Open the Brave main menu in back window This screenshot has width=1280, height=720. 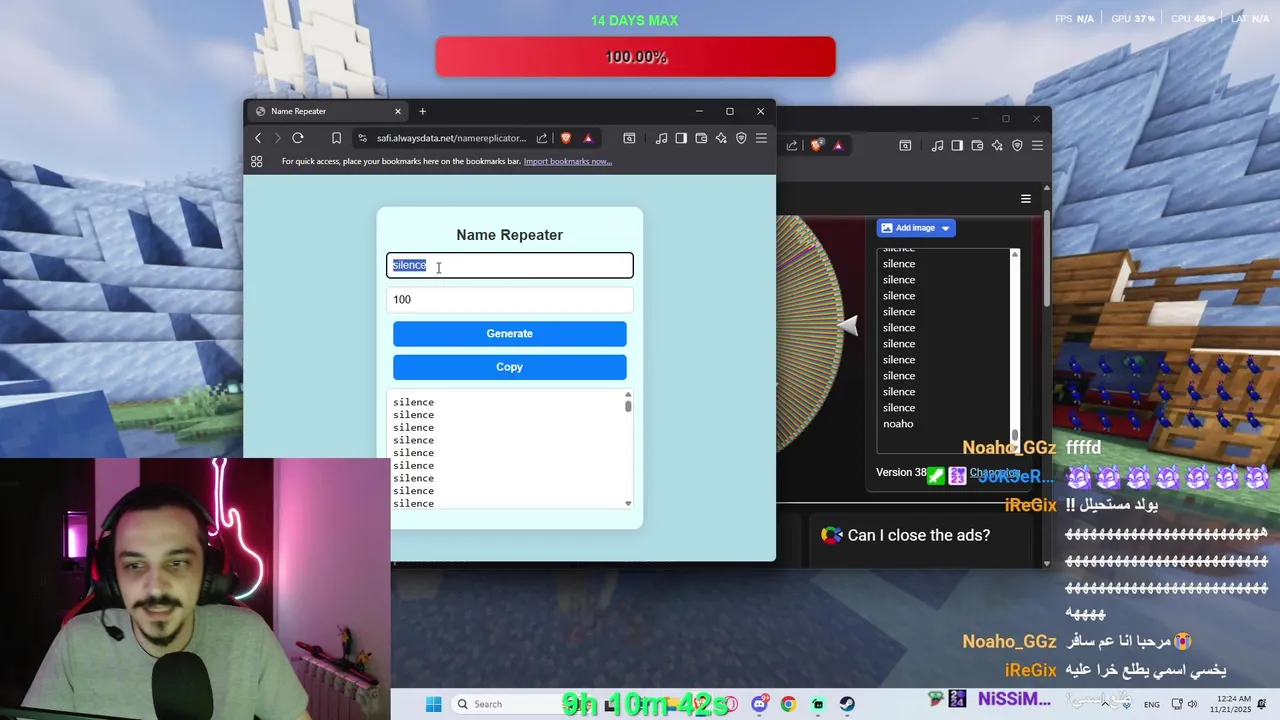pos(1037,145)
